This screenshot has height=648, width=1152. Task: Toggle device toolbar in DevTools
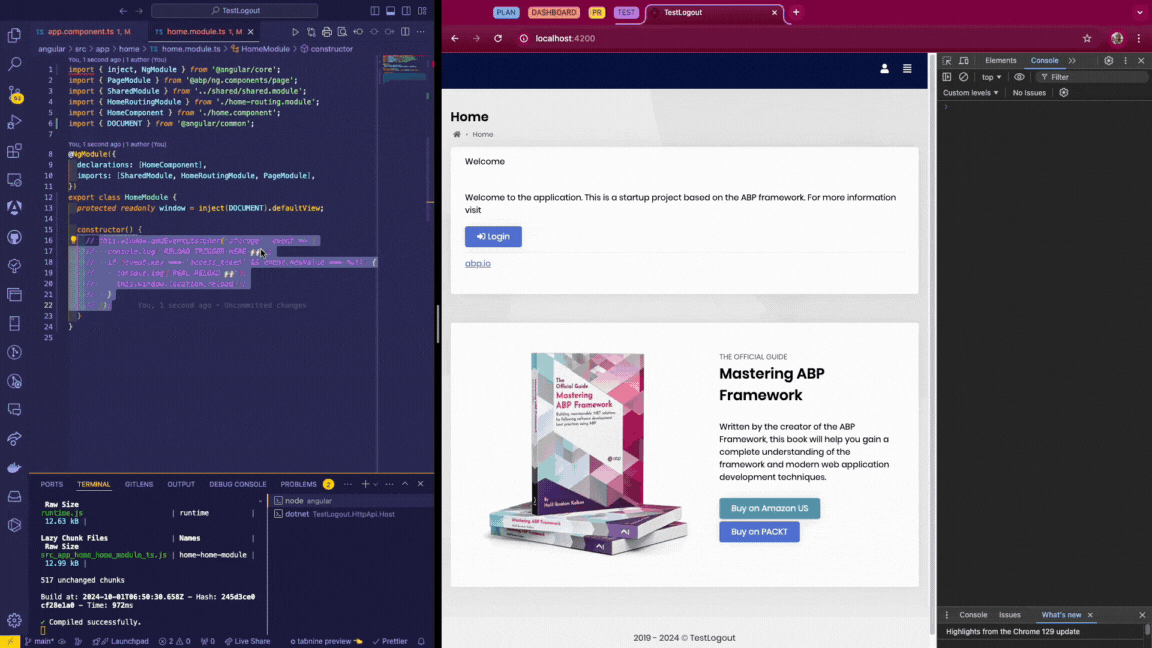[963, 61]
